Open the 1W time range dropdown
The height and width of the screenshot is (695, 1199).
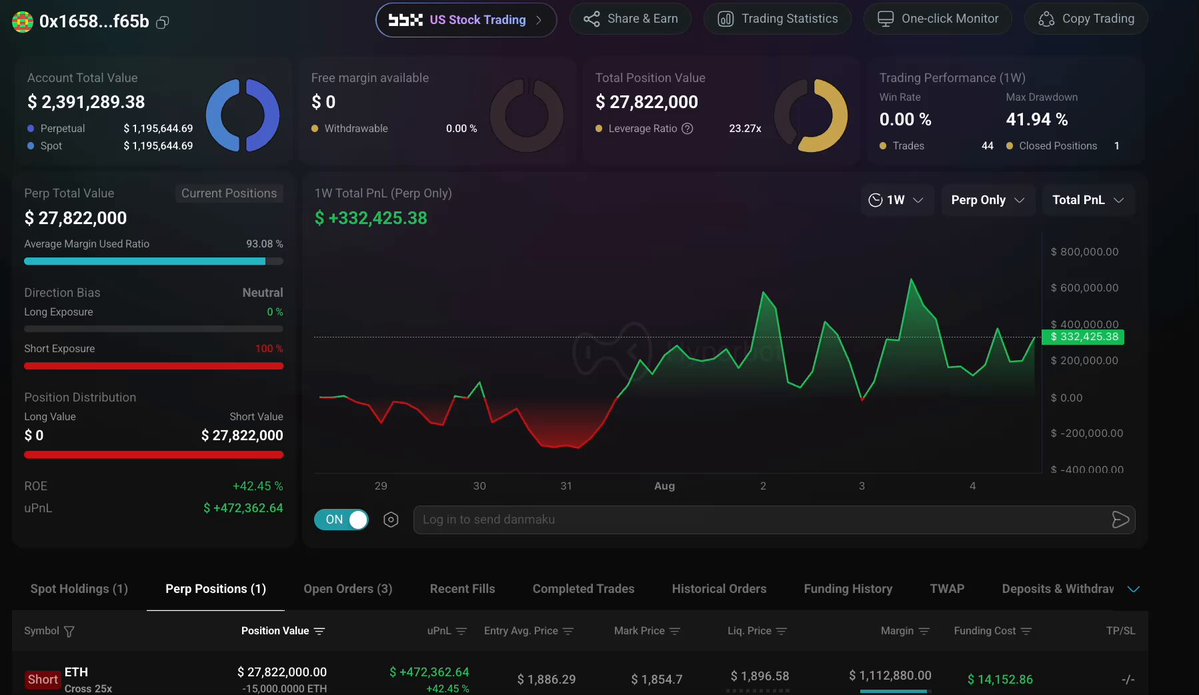click(x=896, y=200)
